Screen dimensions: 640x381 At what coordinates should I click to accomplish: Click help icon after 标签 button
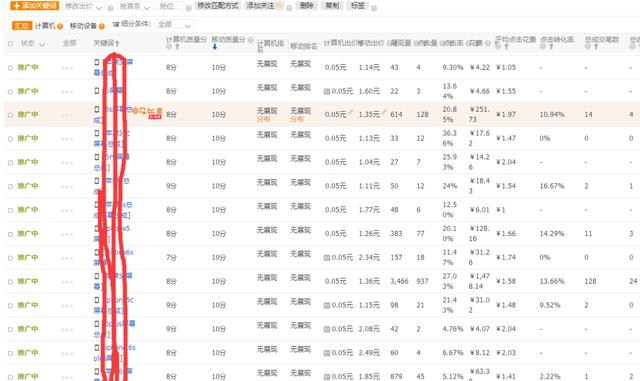point(374,8)
